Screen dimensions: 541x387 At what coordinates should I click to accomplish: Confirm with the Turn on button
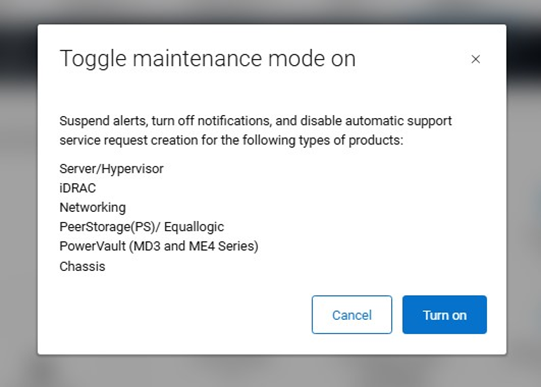pyautogui.click(x=444, y=315)
